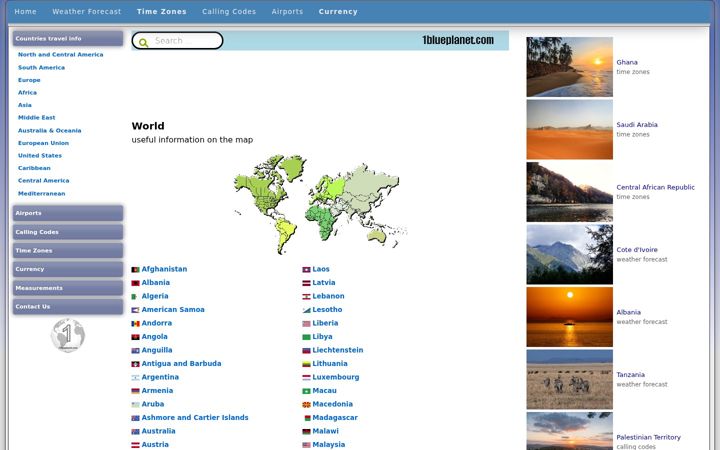Click the 1blueplanet.com logo
Screen dimensions: 720x450
click(458, 40)
